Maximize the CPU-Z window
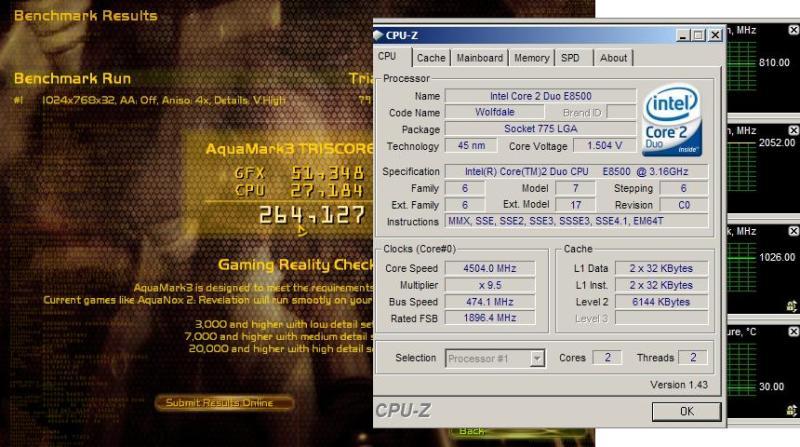The image size is (800, 447). click(x=698, y=35)
